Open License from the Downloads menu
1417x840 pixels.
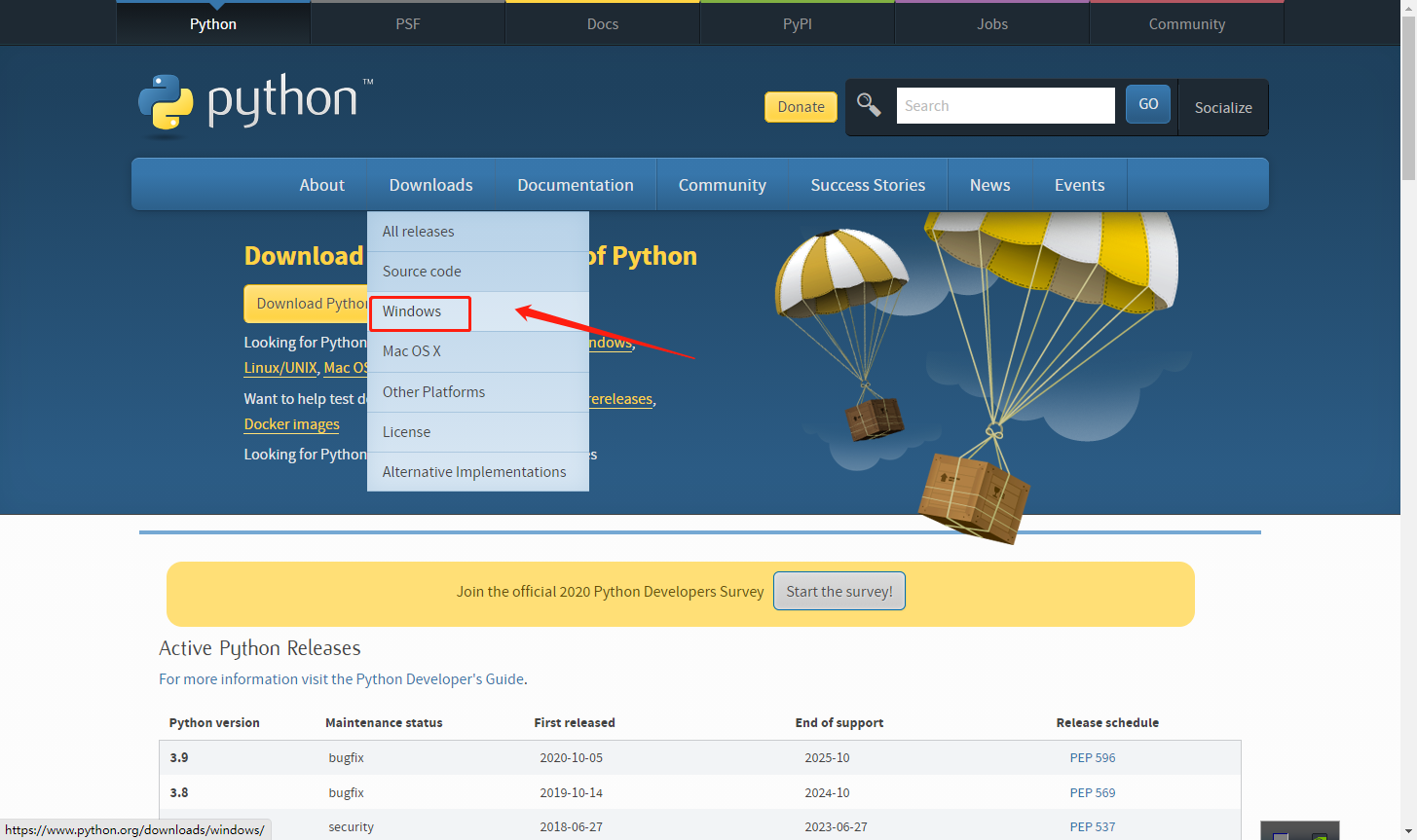(478, 432)
